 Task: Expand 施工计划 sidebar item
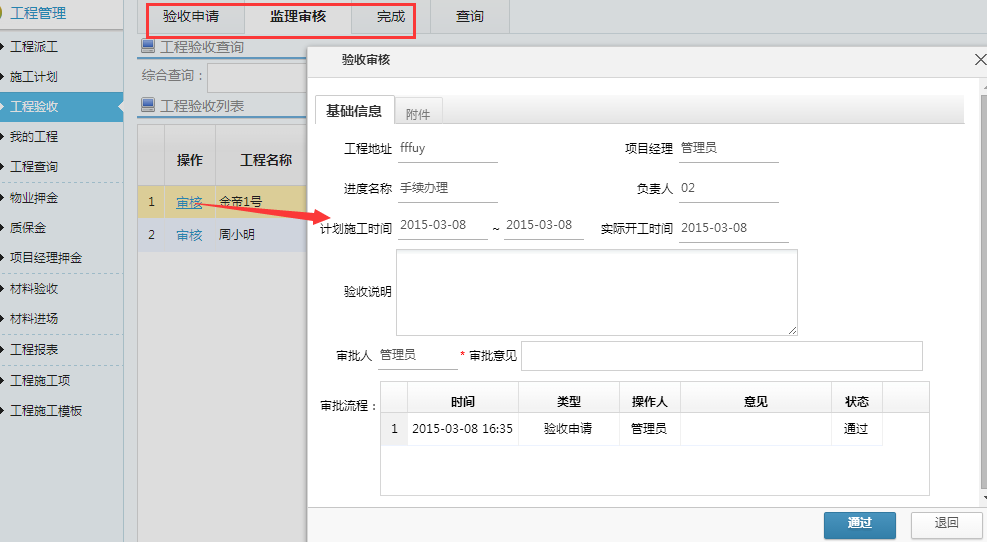34,76
